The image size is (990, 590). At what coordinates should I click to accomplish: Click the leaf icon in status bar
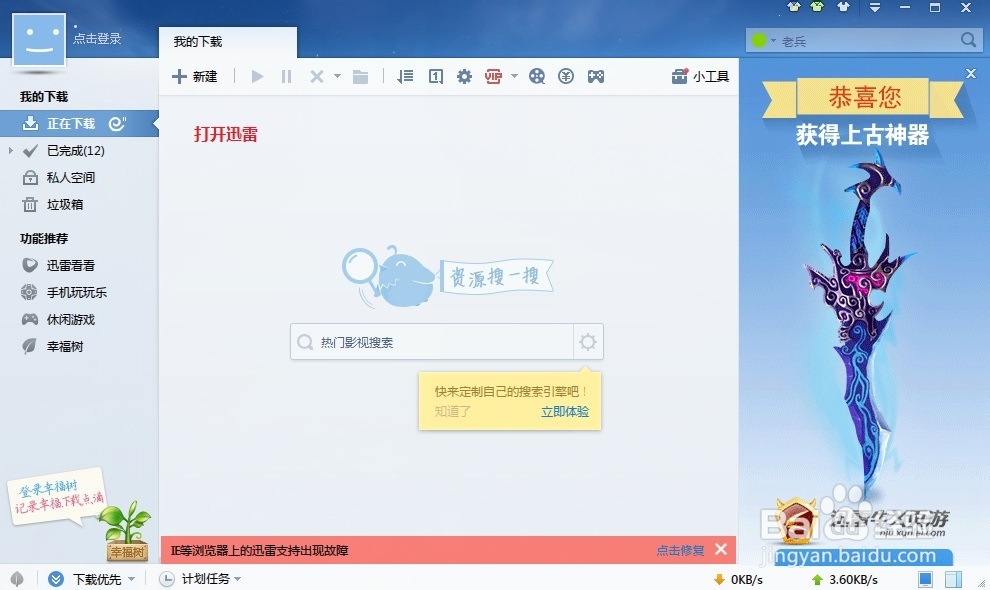click(17, 579)
